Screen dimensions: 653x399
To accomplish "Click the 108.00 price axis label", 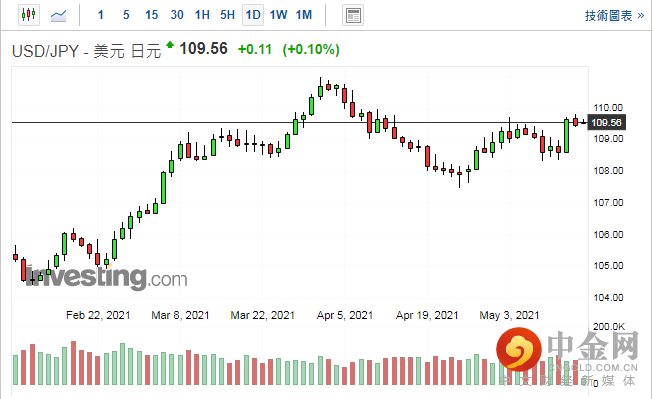I will pyautogui.click(x=608, y=170).
